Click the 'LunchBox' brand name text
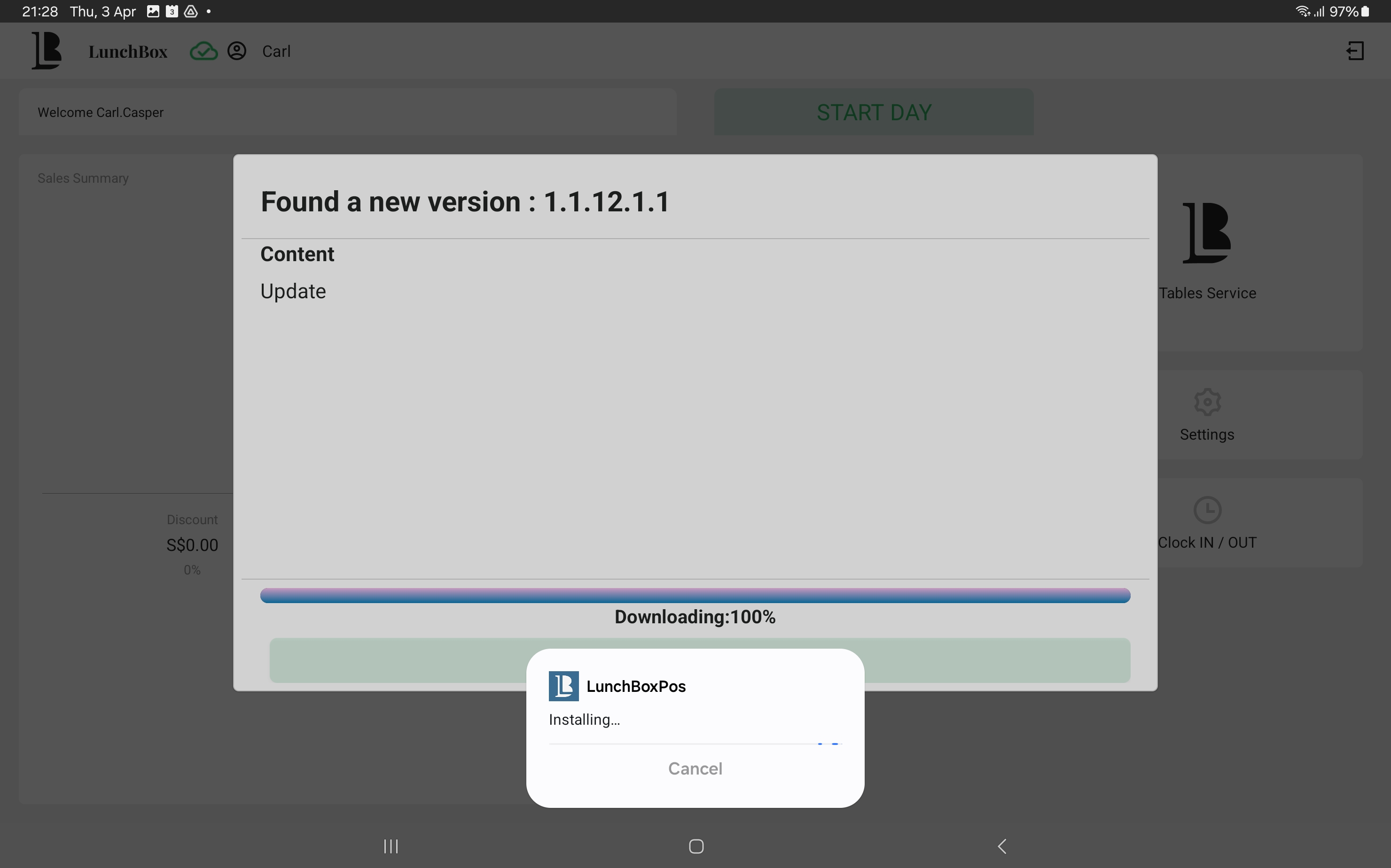Image resolution: width=1391 pixels, height=868 pixels. (x=128, y=52)
